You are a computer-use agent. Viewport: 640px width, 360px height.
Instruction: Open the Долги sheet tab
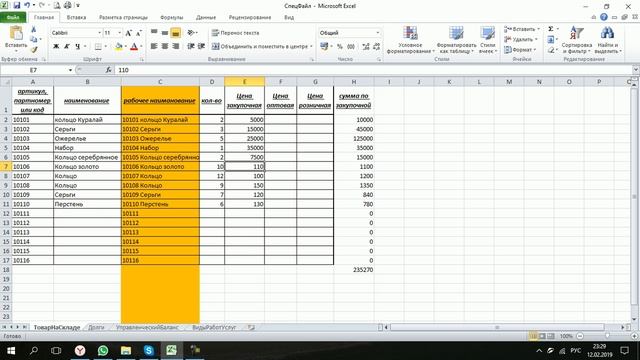click(x=96, y=327)
